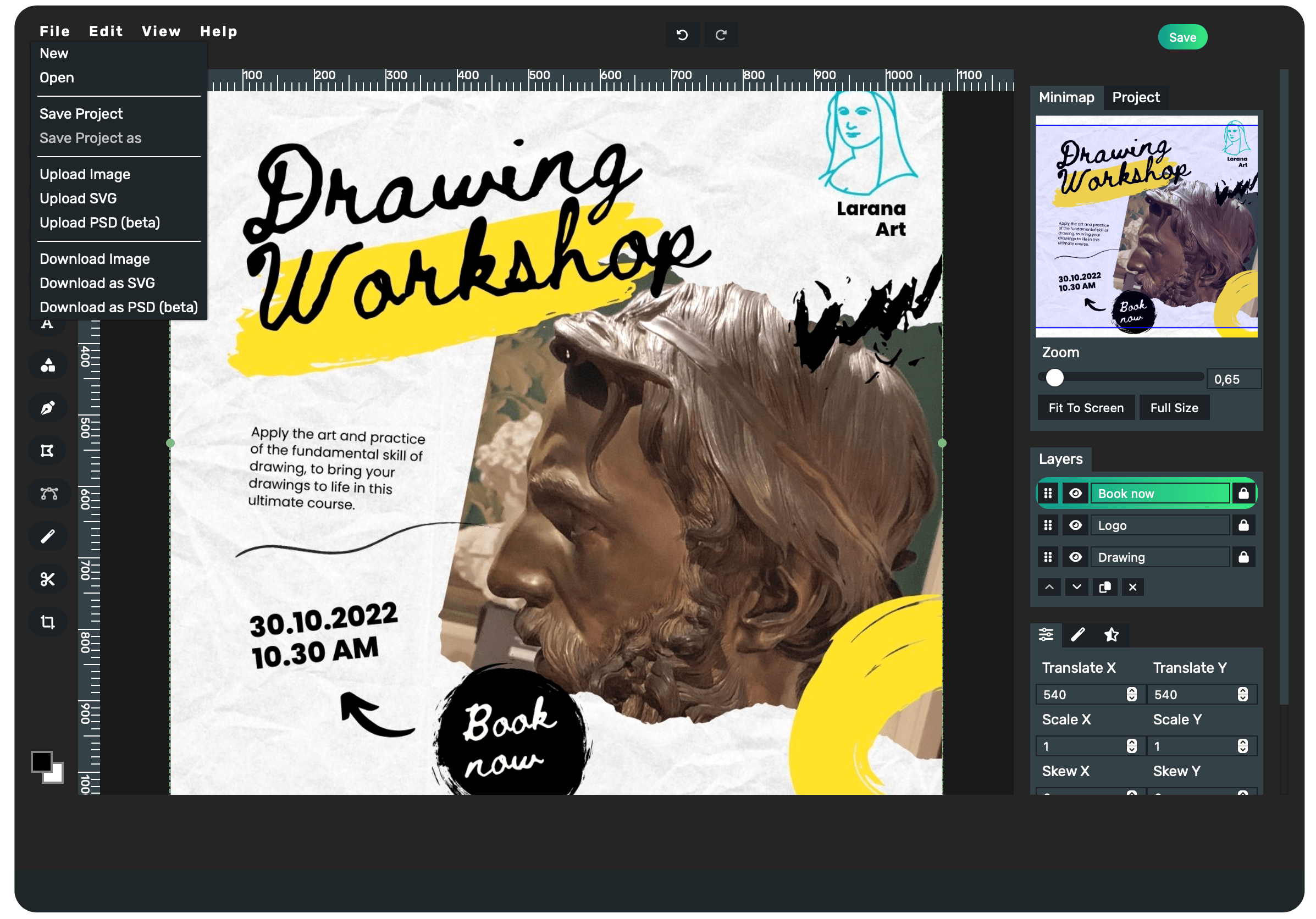
Task: Select the Scissors cut tool
Action: click(x=48, y=579)
